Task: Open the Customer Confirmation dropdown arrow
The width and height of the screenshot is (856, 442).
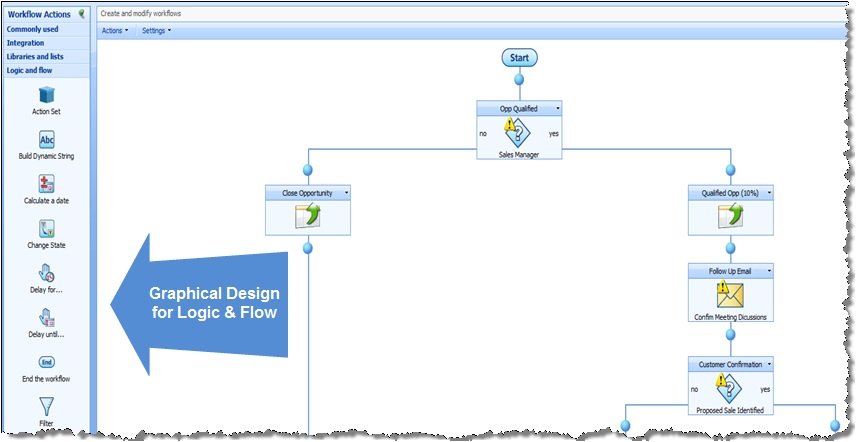Action: [x=769, y=365]
